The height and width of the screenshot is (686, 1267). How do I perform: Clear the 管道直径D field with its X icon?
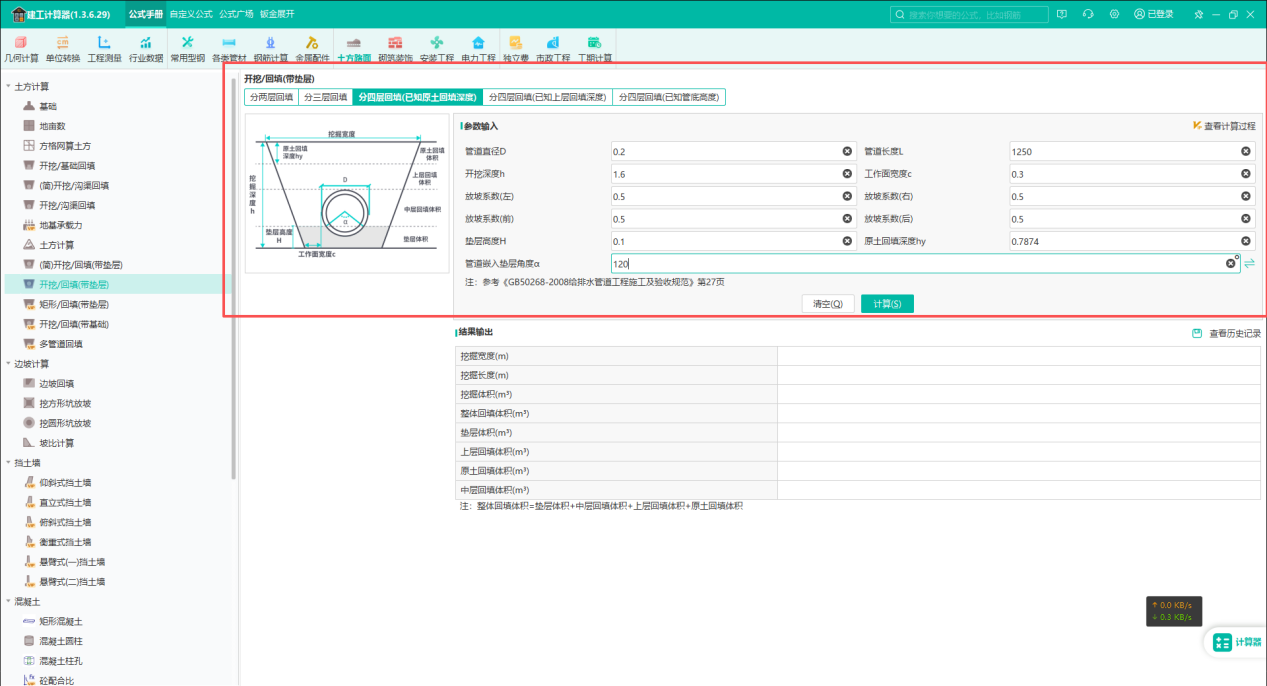pyautogui.click(x=847, y=152)
